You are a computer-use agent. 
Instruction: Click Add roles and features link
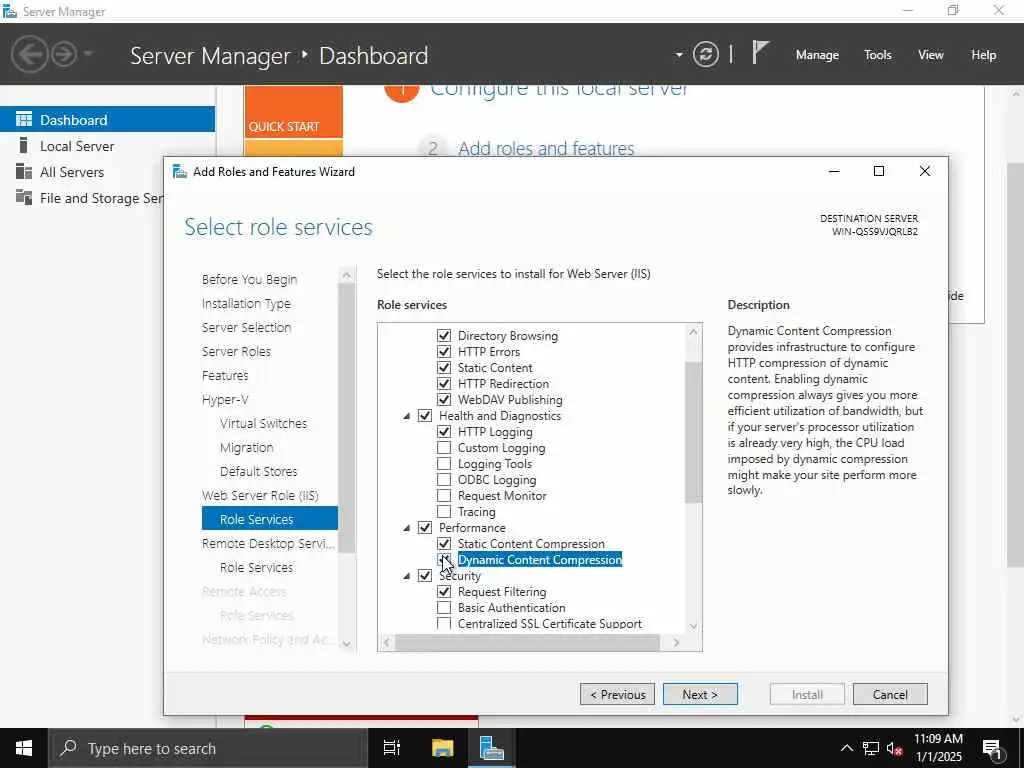point(546,148)
